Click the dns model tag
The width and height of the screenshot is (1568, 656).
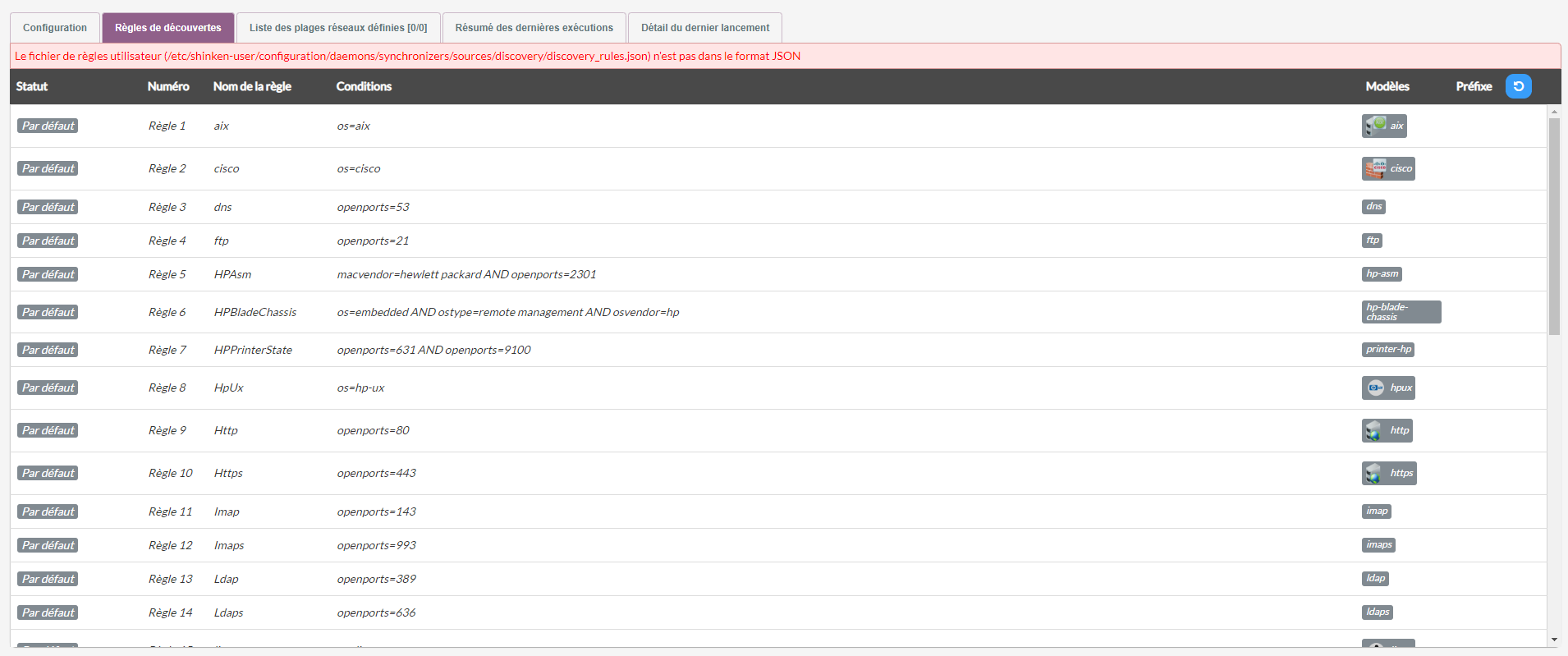(1373, 207)
